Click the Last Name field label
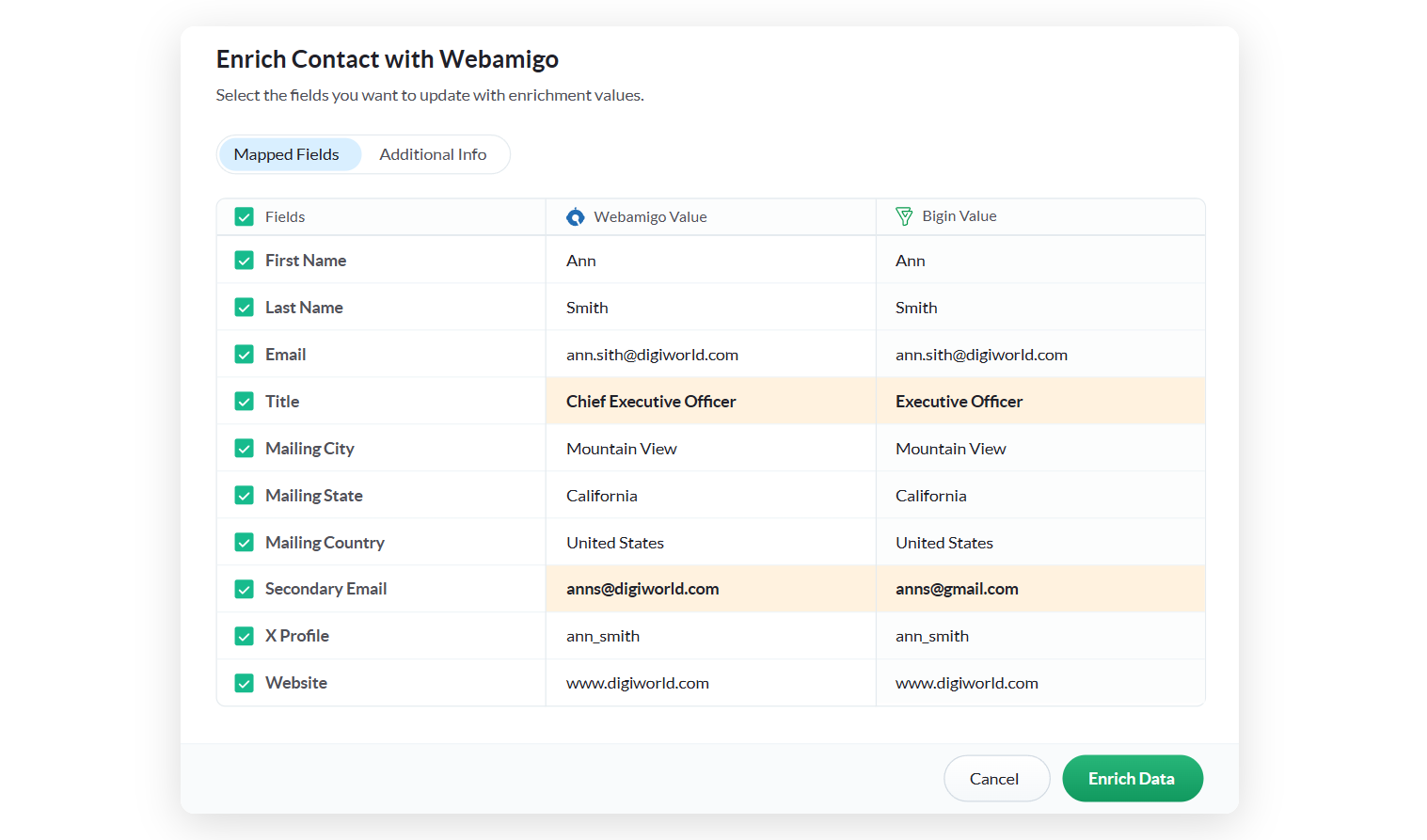Viewport: 1427px width, 840px height. click(304, 308)
